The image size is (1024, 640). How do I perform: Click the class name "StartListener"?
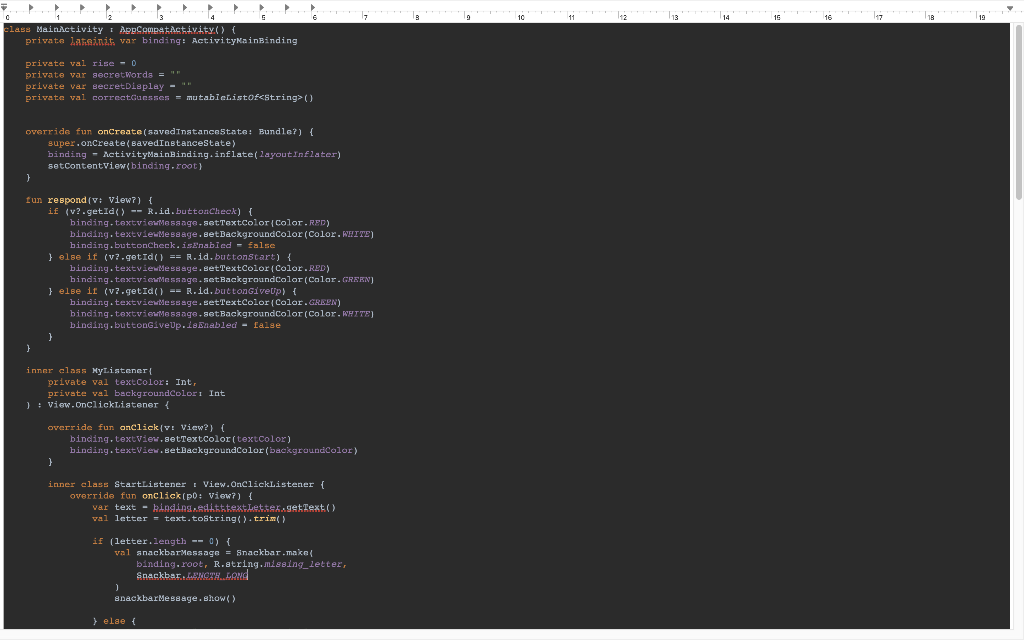coord(150,485)
